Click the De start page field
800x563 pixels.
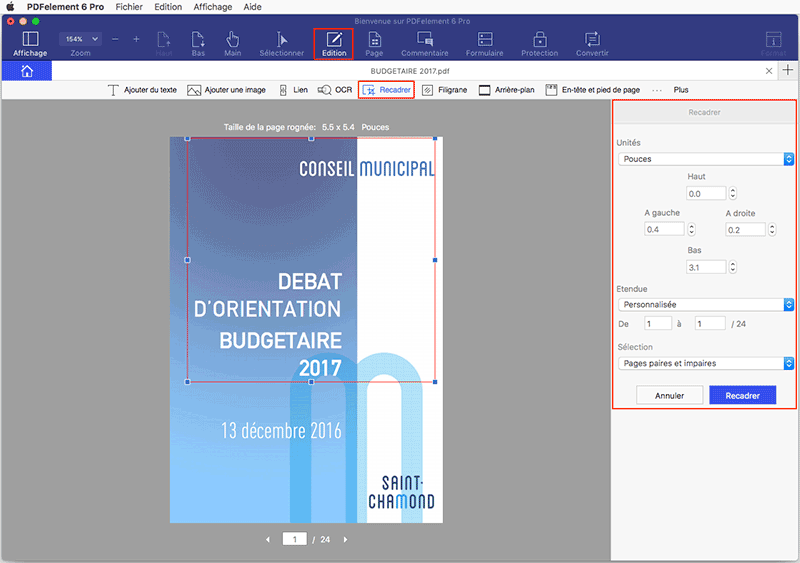coord(658,324)
